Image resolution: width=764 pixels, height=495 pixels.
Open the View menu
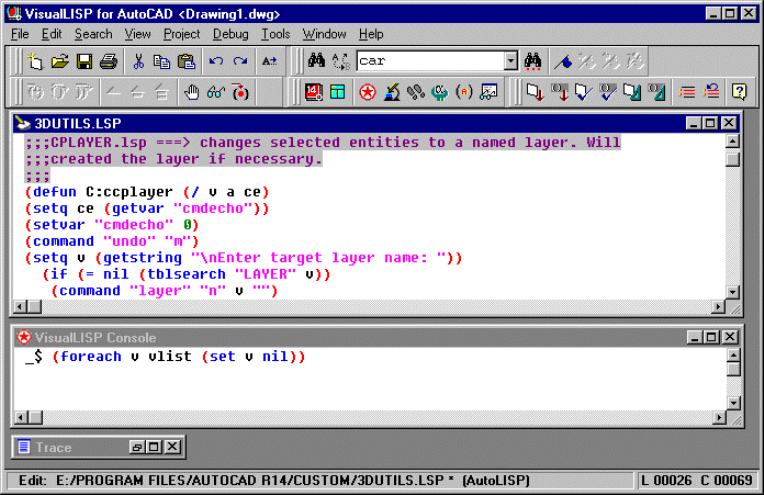[x=137, y=34]
